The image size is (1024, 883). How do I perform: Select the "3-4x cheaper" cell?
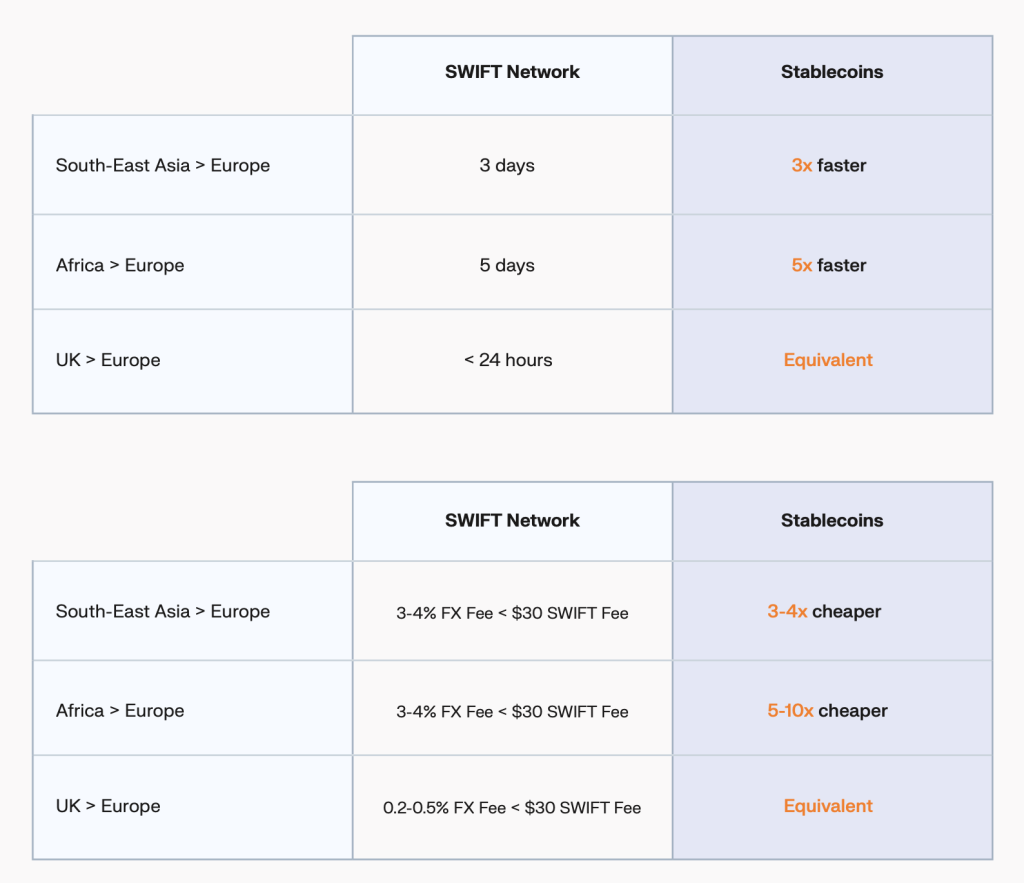click(824, 611)
